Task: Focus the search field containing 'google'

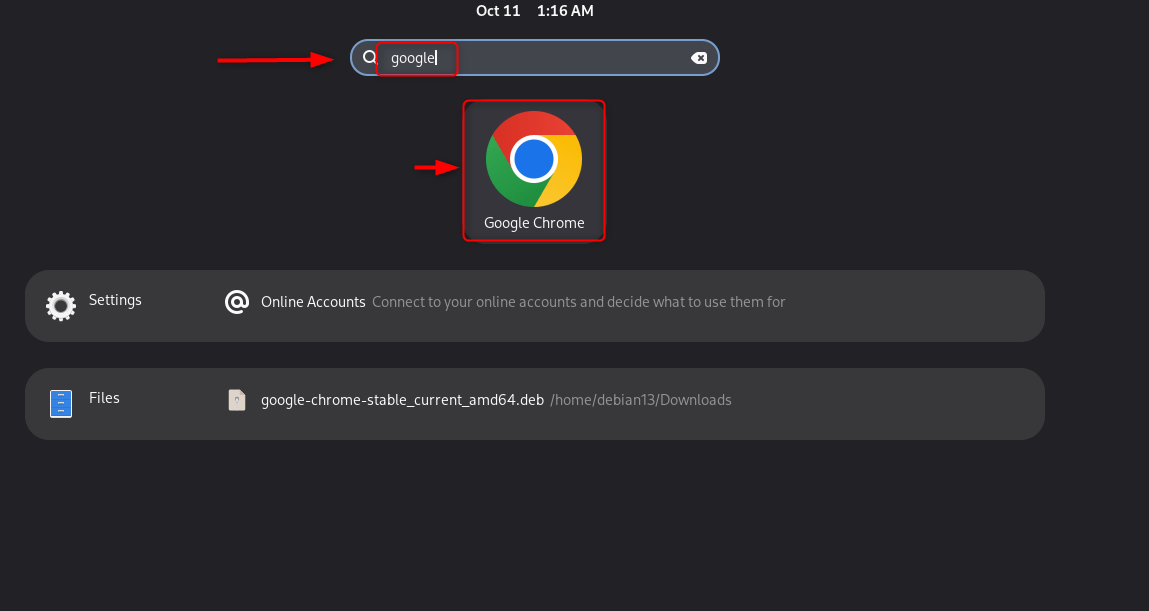Action: tap(414, 58)
